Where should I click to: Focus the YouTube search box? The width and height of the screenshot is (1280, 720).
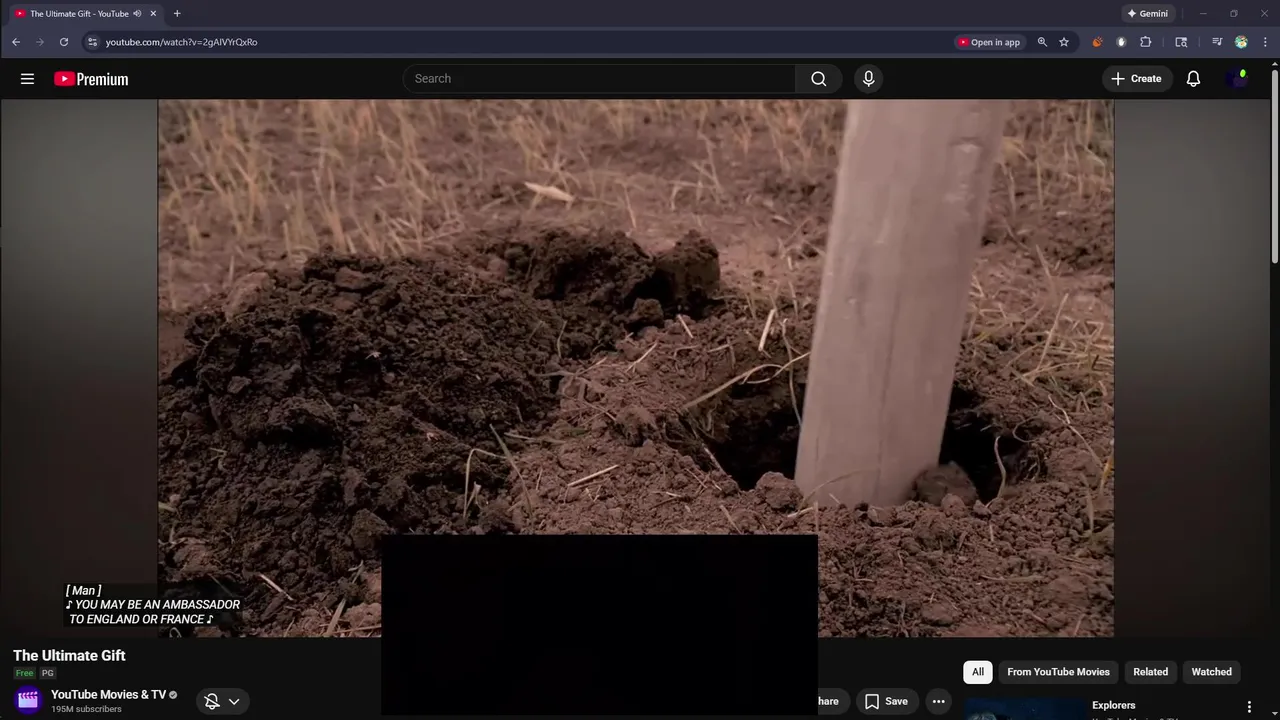coord(599,79)
